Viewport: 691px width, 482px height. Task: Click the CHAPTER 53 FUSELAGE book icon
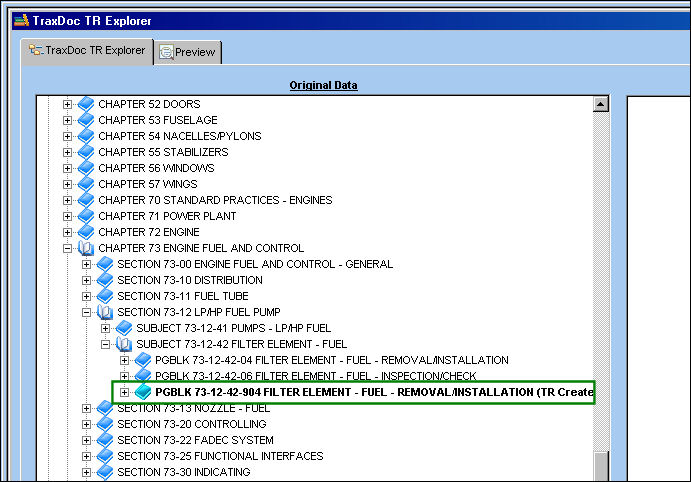[86, 120]
